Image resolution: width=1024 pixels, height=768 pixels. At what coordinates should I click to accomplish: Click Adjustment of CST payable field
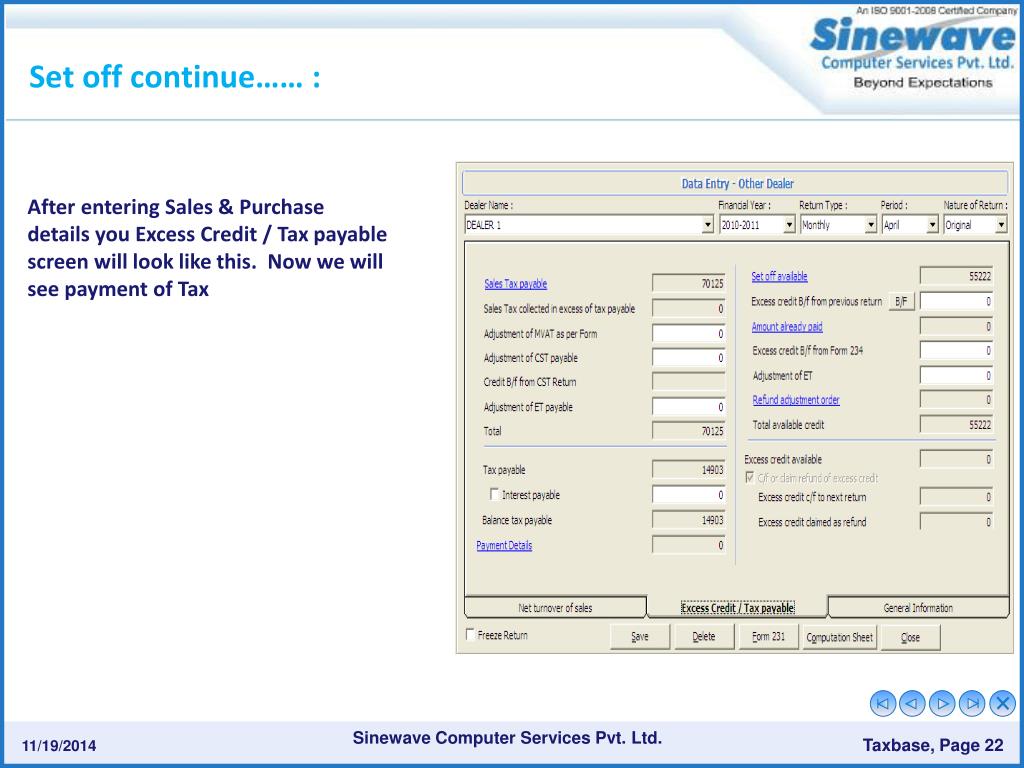coord(689,358)
